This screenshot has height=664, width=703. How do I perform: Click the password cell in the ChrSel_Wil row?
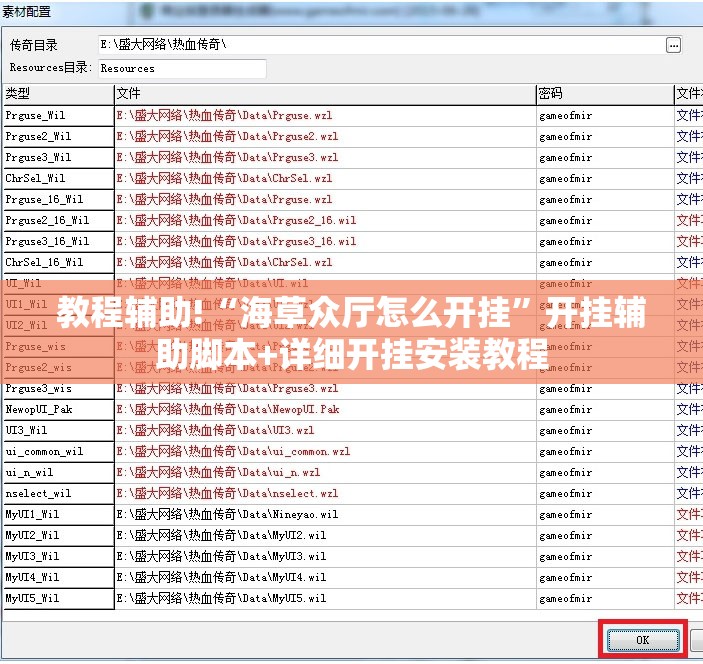point(605,178)
